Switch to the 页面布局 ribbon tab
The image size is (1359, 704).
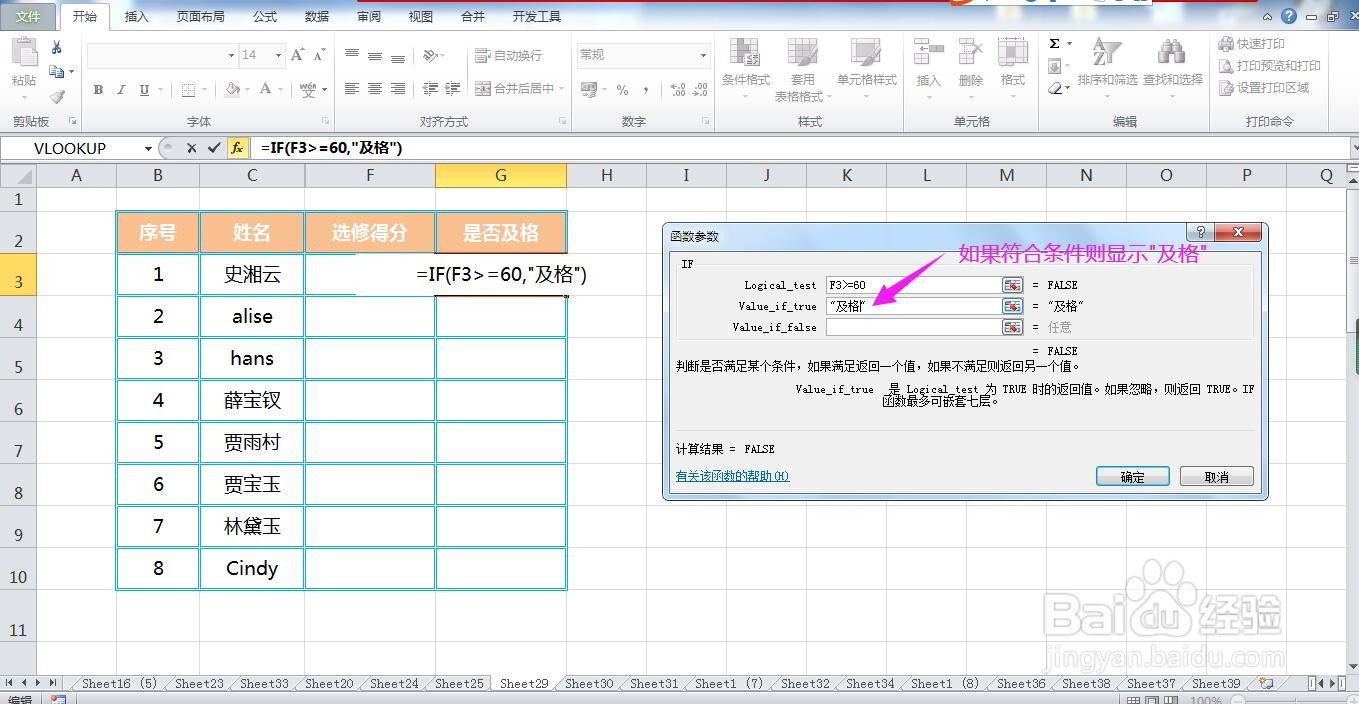pyautogui.click(x=200, y=17)
